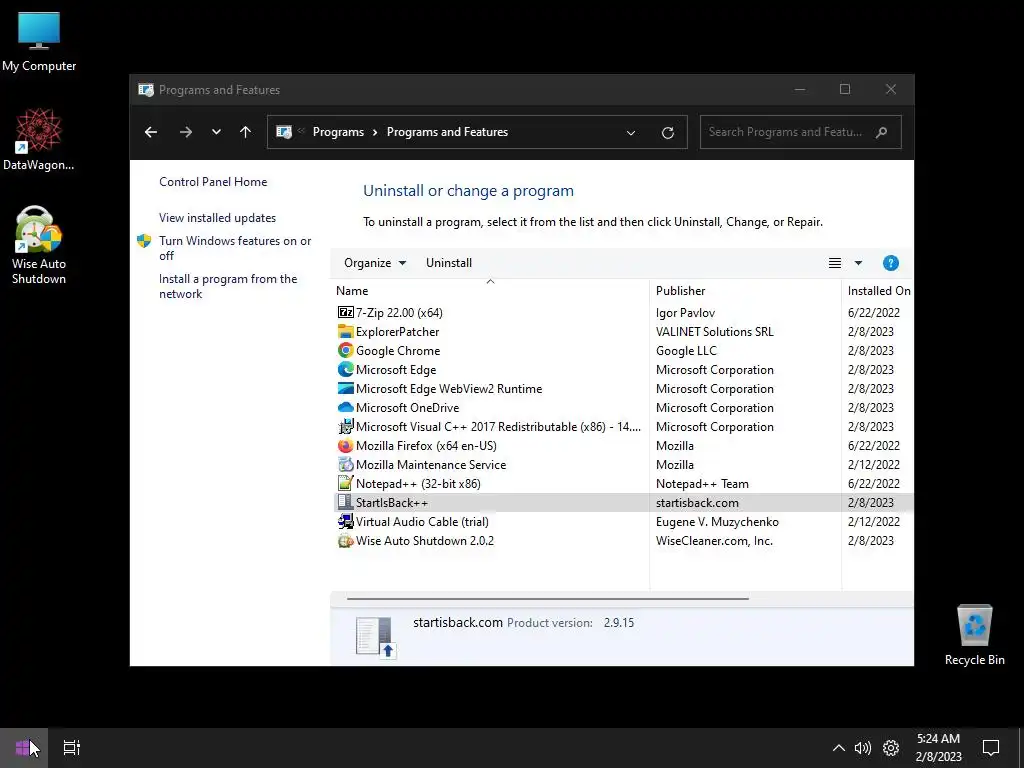This screenshot has height=768, width=1024.
Task: Select the ExplorerPatcher icon in list
Action: pos(345,332)
